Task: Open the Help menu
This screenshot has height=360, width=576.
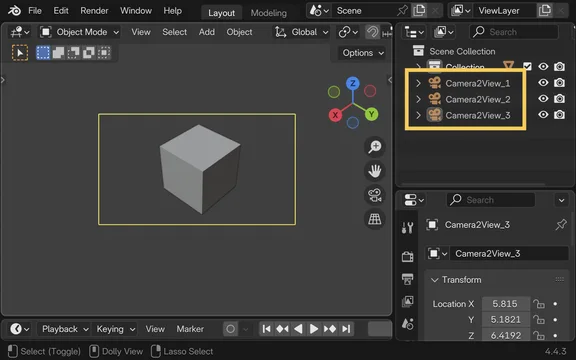Action: [x=173, y=11]
